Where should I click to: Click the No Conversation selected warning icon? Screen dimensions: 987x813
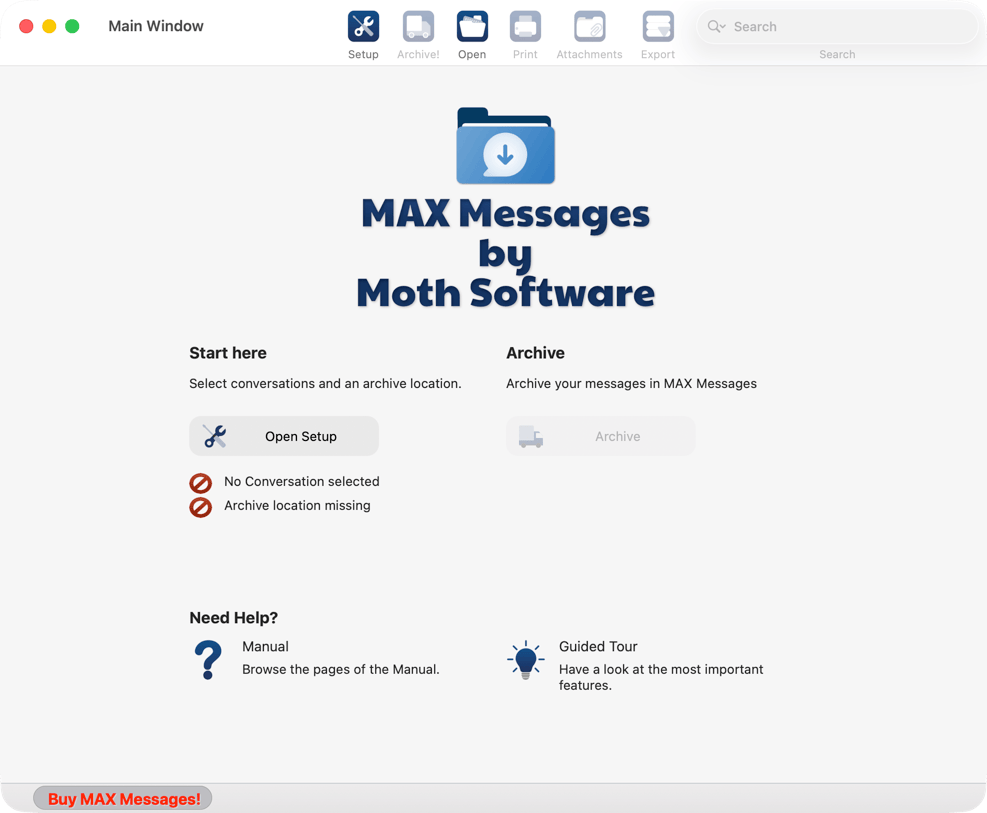(x=201, y=483)
